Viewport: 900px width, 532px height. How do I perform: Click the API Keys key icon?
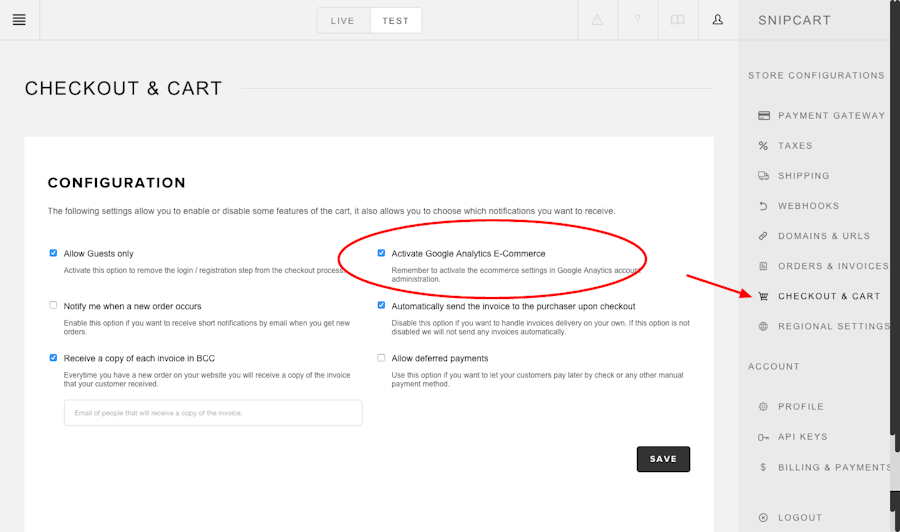click(763, 437)
